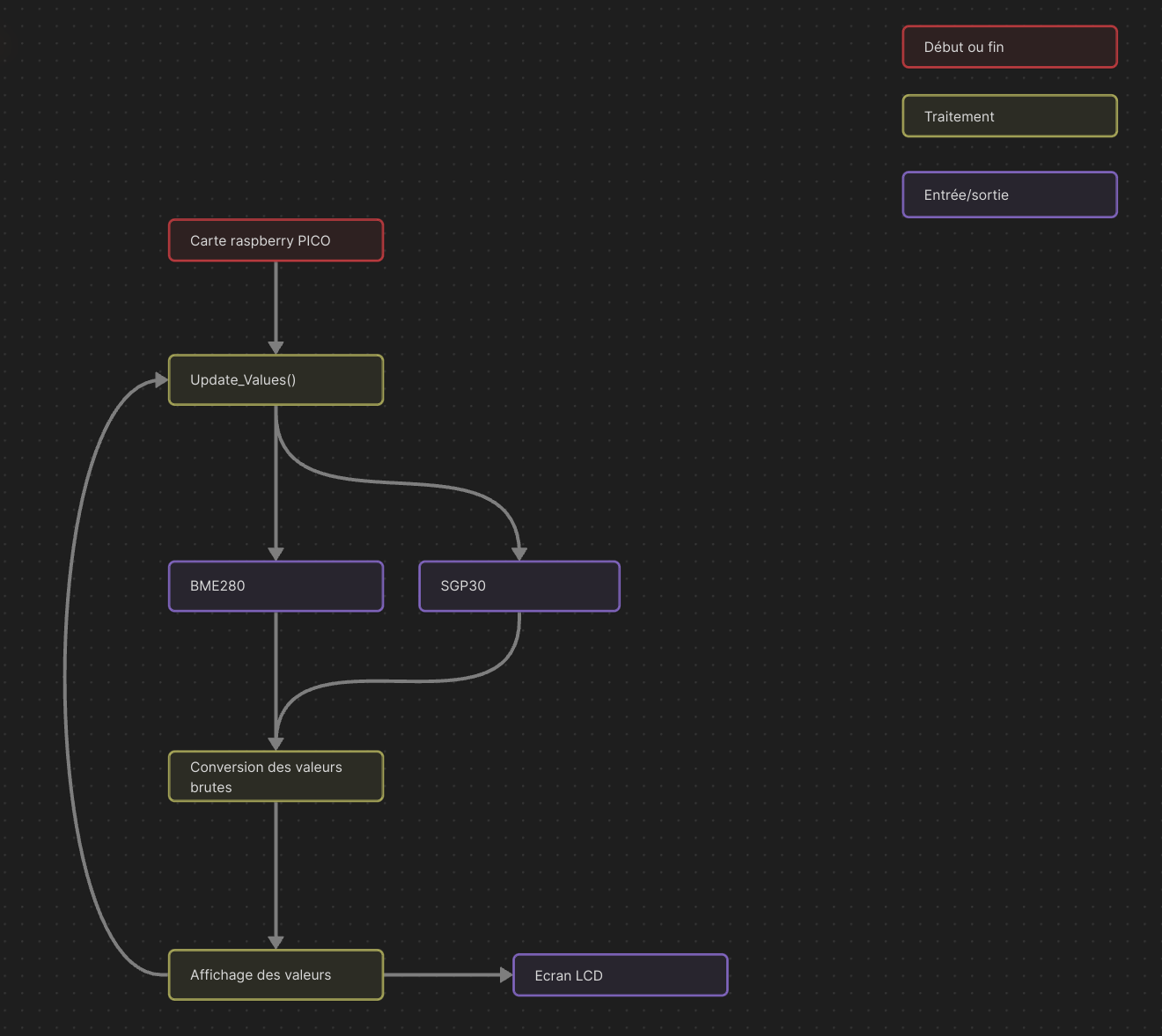Select the Entrée/sortie legend box

(1009, 195)
